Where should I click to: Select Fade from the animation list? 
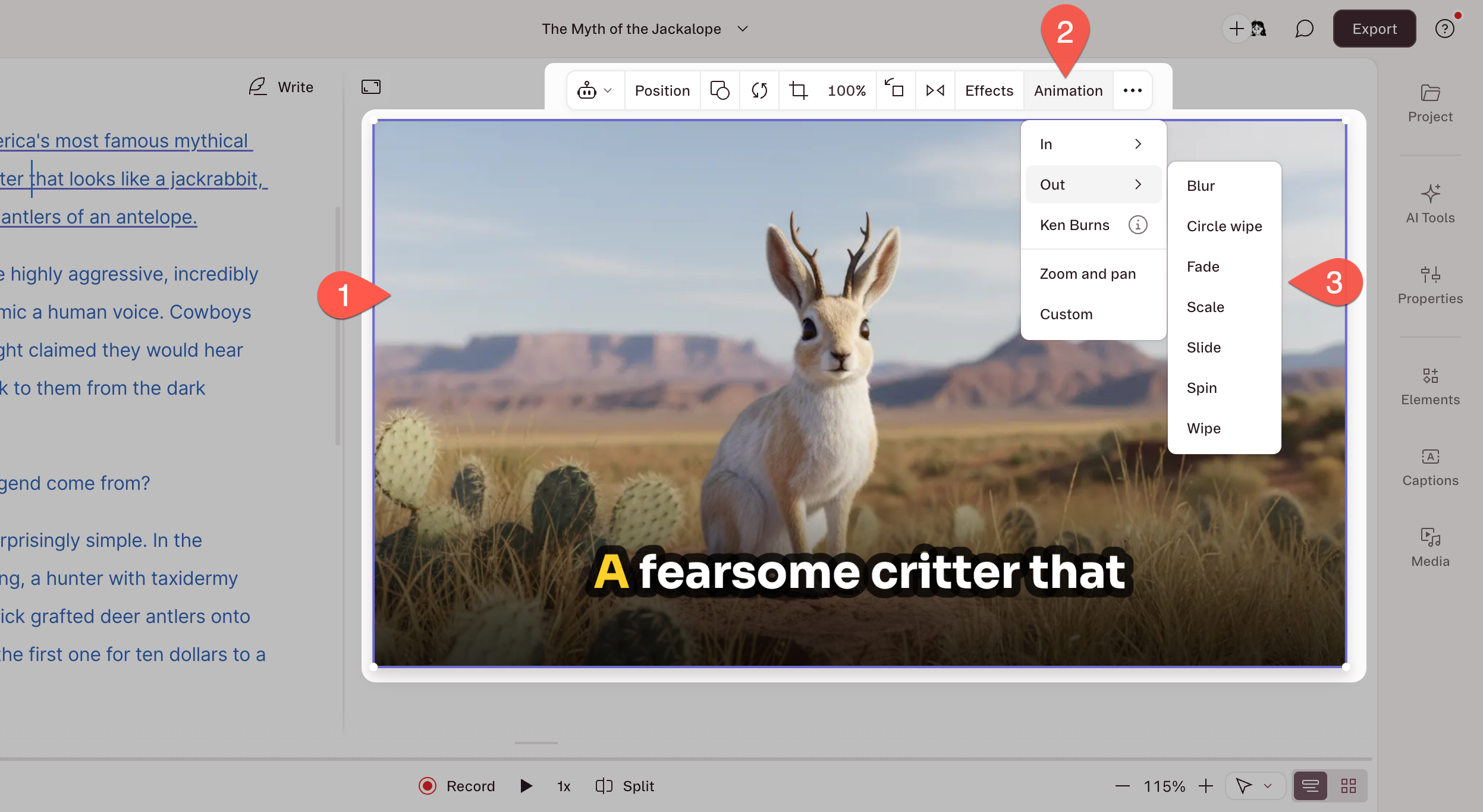click(1202, 266)
